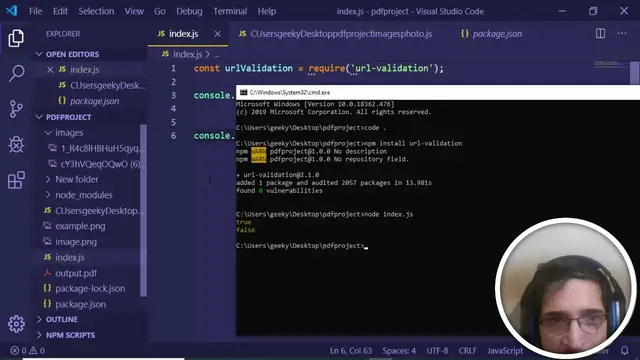Switch to the CUsersgeekyDesktop...photo.js tab
Image resolution: width=640 pixels, height=360 pixels.
point(335,34)
